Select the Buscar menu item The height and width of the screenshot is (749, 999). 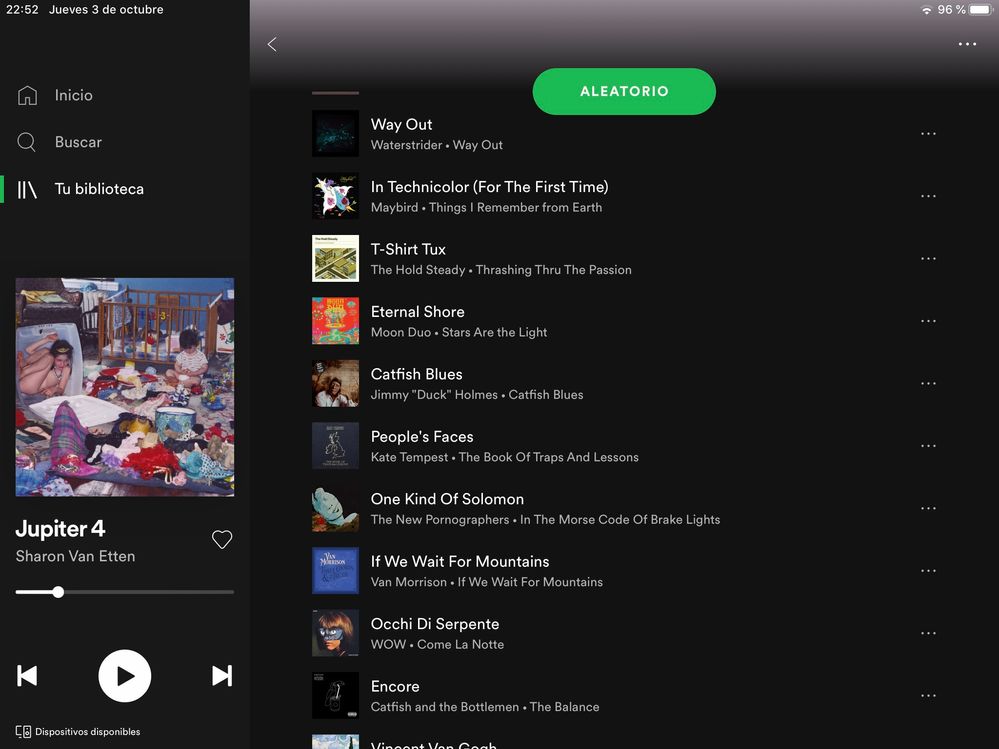pos(78,142)
